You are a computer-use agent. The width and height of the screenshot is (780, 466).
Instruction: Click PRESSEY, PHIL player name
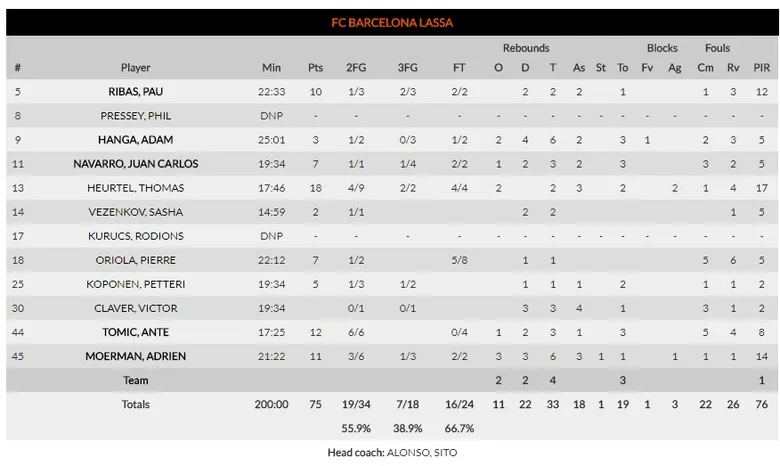[136, 116]
